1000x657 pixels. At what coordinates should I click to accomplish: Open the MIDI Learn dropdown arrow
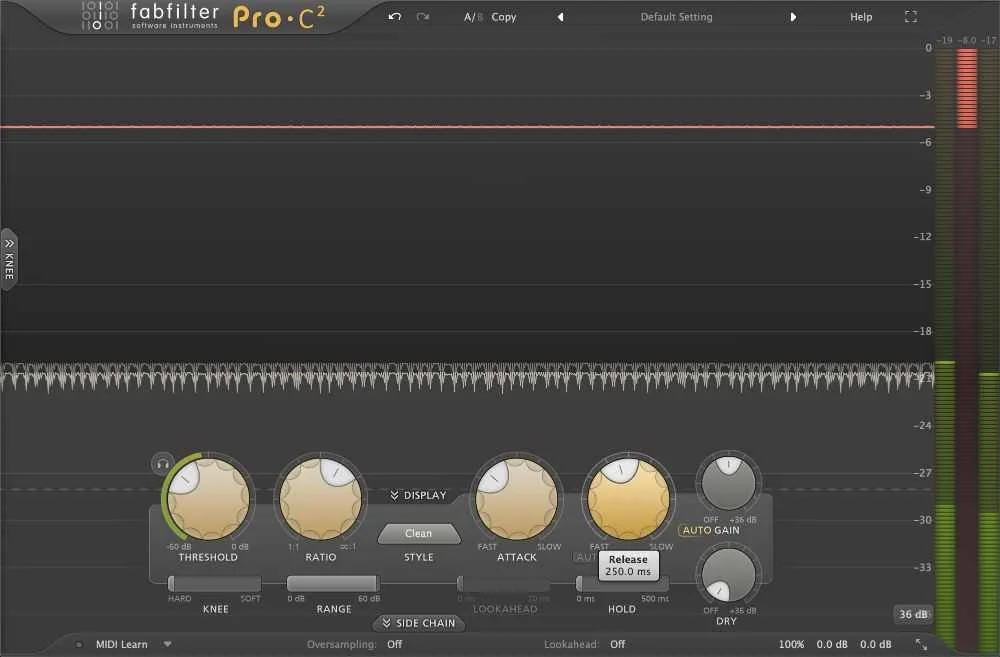[168, 644]
